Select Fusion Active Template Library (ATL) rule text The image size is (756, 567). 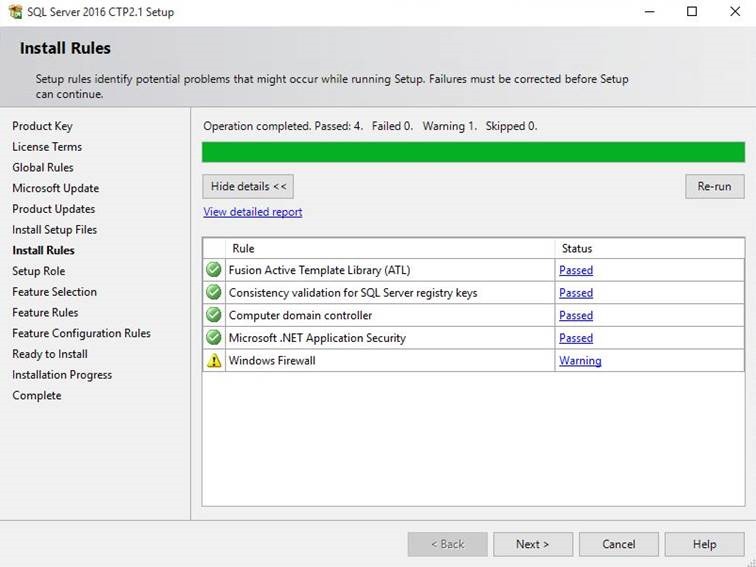[x=319, y=270]
